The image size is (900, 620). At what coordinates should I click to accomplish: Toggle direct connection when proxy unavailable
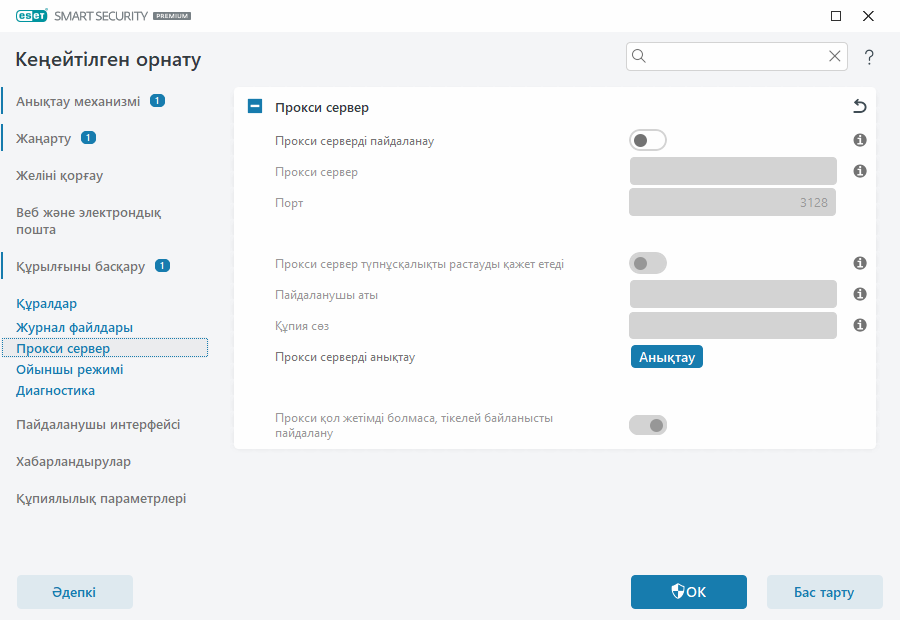648,424
